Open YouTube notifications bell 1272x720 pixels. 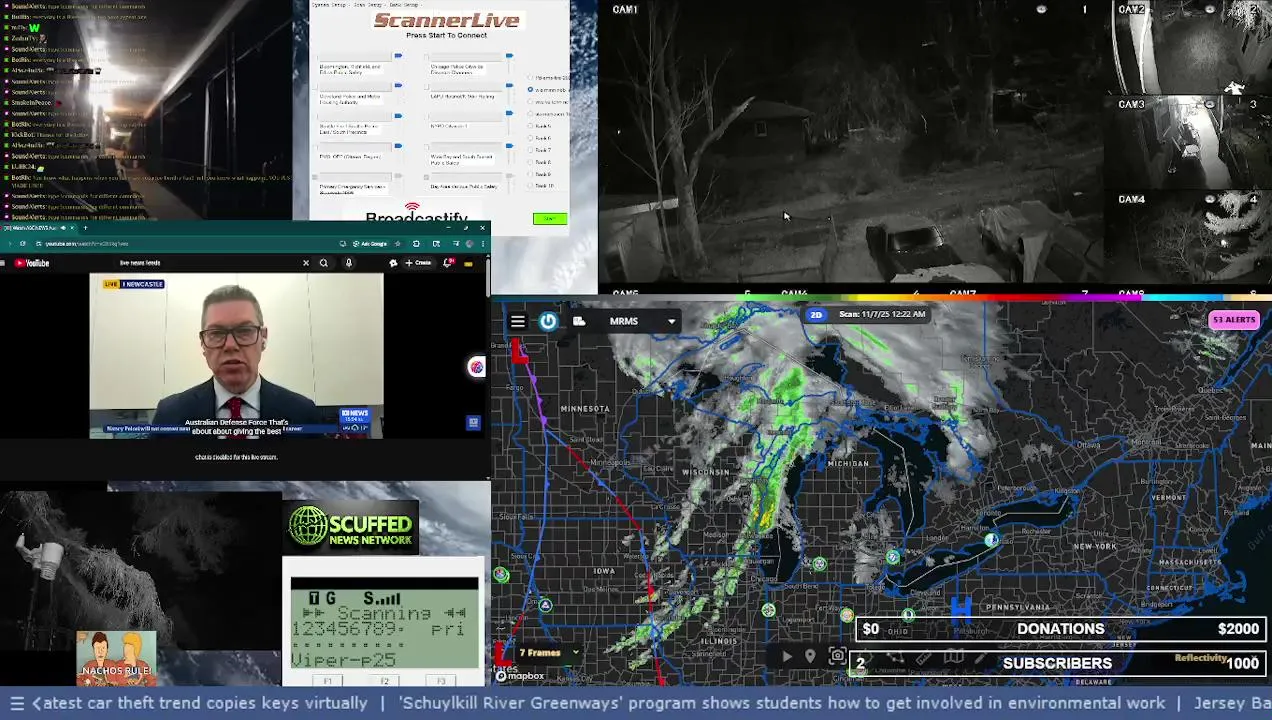point(448,263)
